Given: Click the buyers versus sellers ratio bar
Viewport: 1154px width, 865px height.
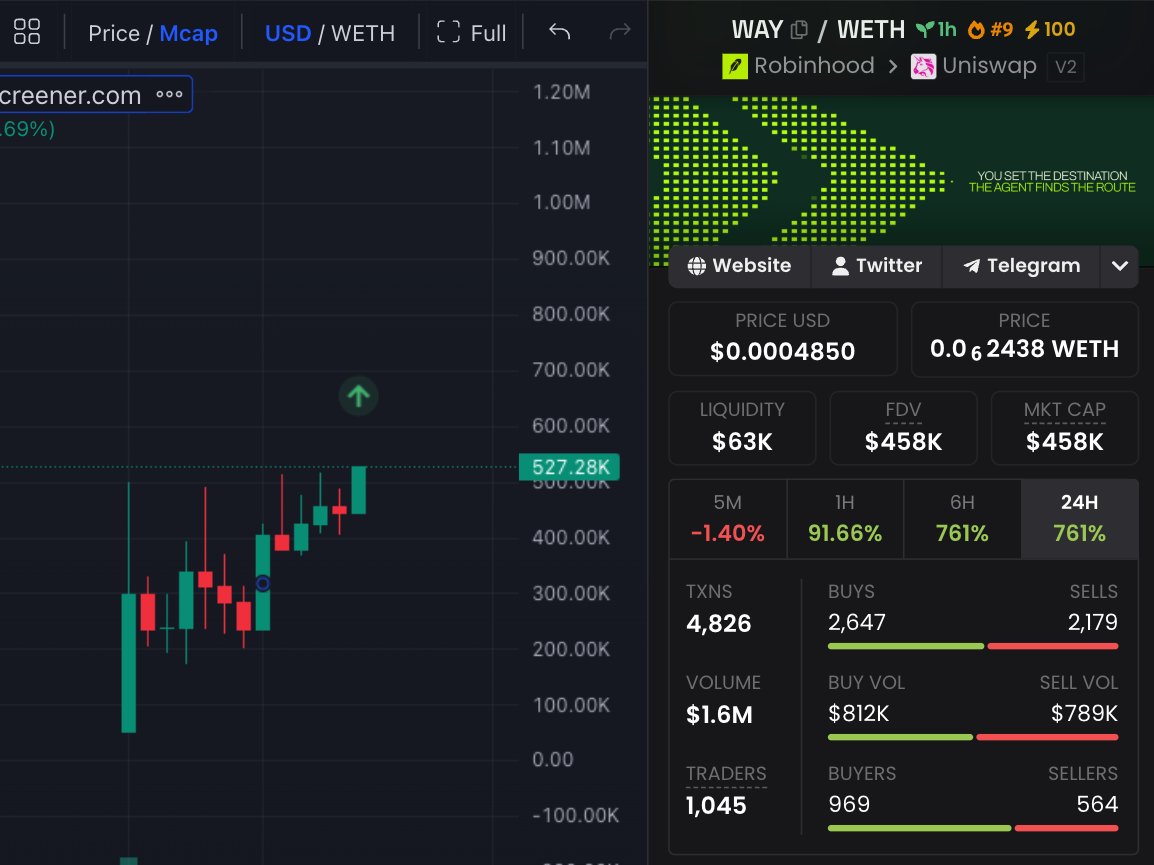Looking at the screenshot, I should (973, 828).
